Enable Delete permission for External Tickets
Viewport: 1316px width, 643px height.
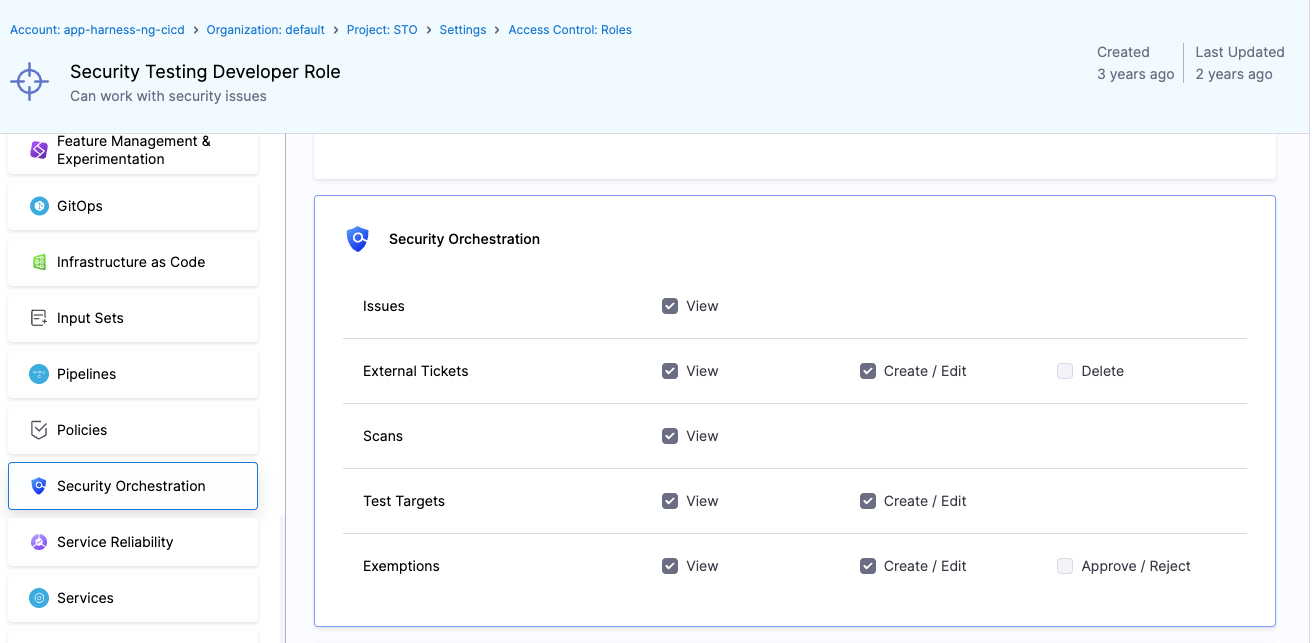1065,371
